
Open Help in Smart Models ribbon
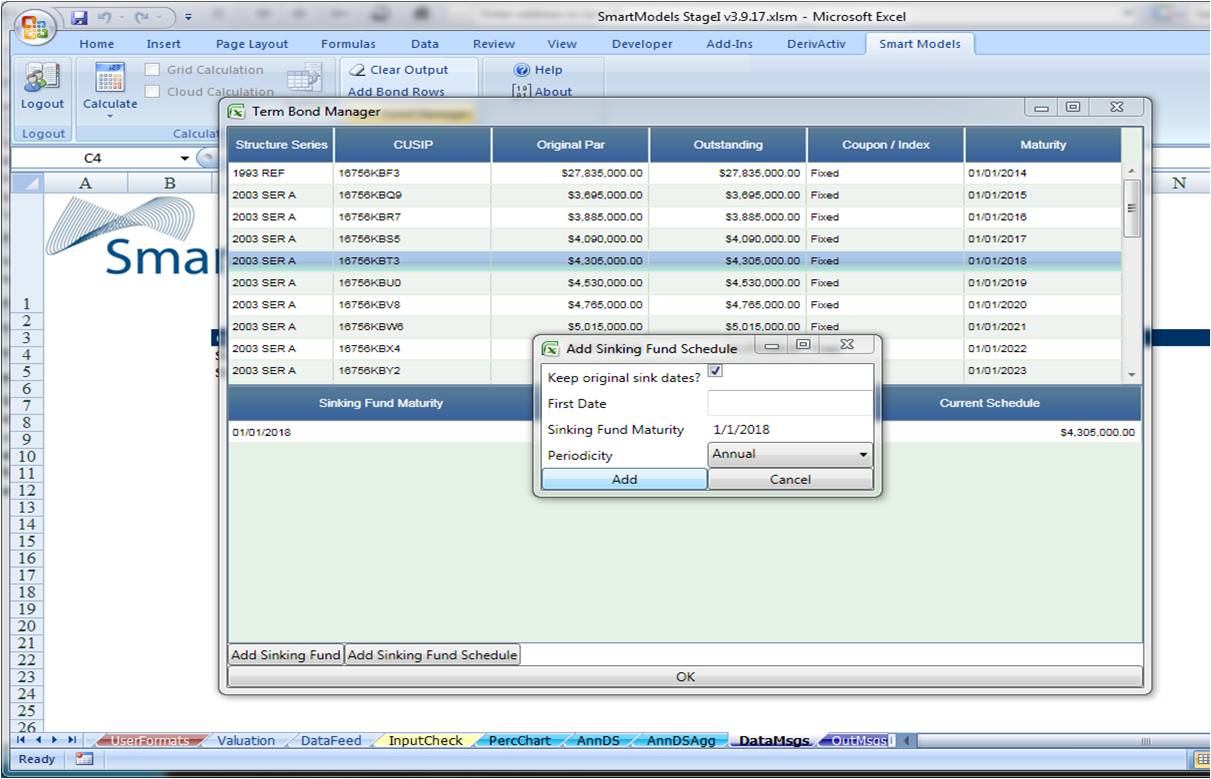[538, 70]
